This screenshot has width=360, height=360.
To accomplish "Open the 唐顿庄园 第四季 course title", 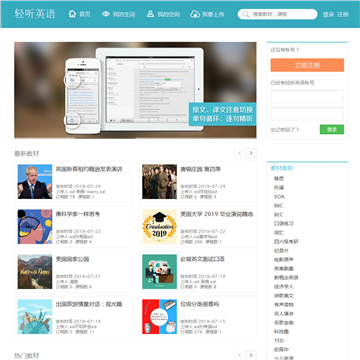I will tap(200, 169).
